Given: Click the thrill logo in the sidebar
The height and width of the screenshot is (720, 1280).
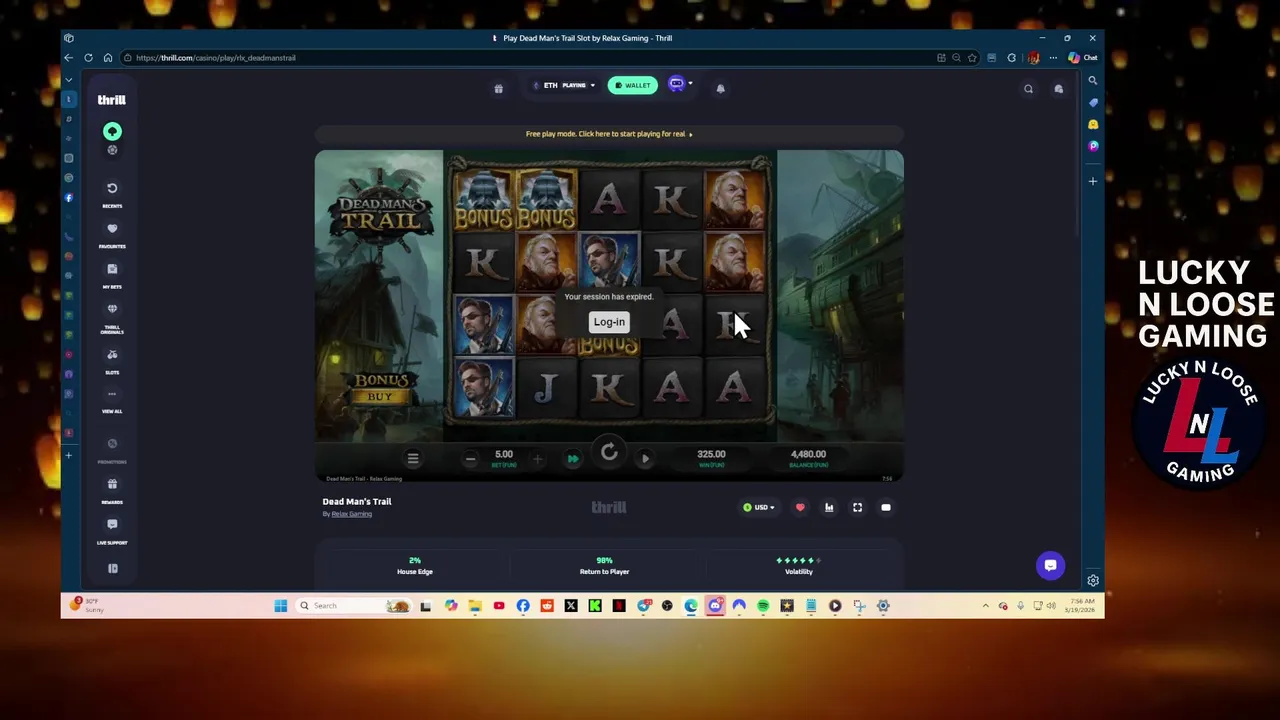Looking at the screenshot, I should click(112, 100).
